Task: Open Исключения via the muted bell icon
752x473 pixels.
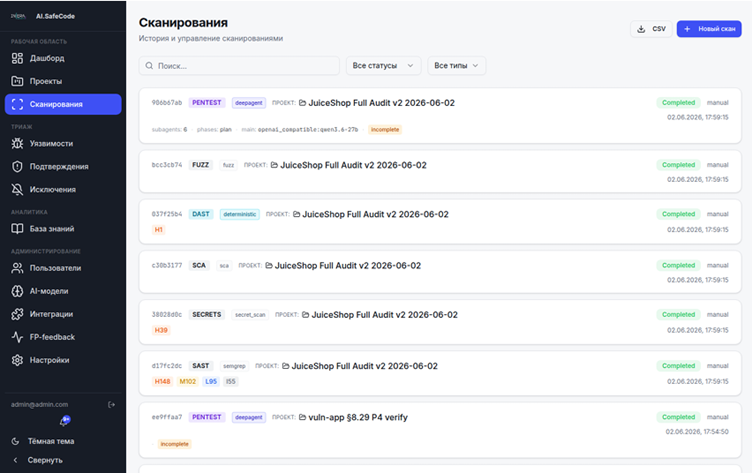Action: pos(17,189)
